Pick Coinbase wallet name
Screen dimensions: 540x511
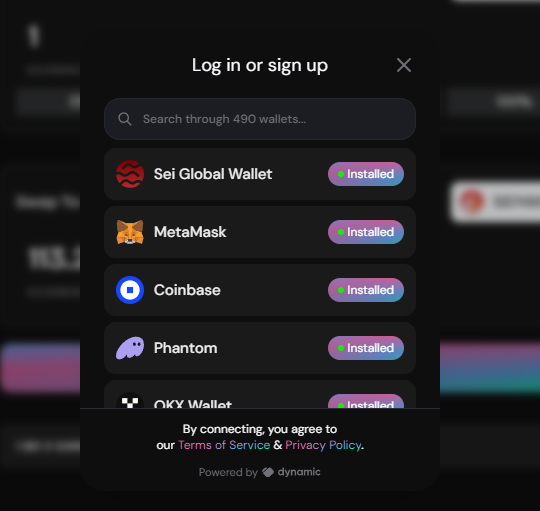(187, 290)
